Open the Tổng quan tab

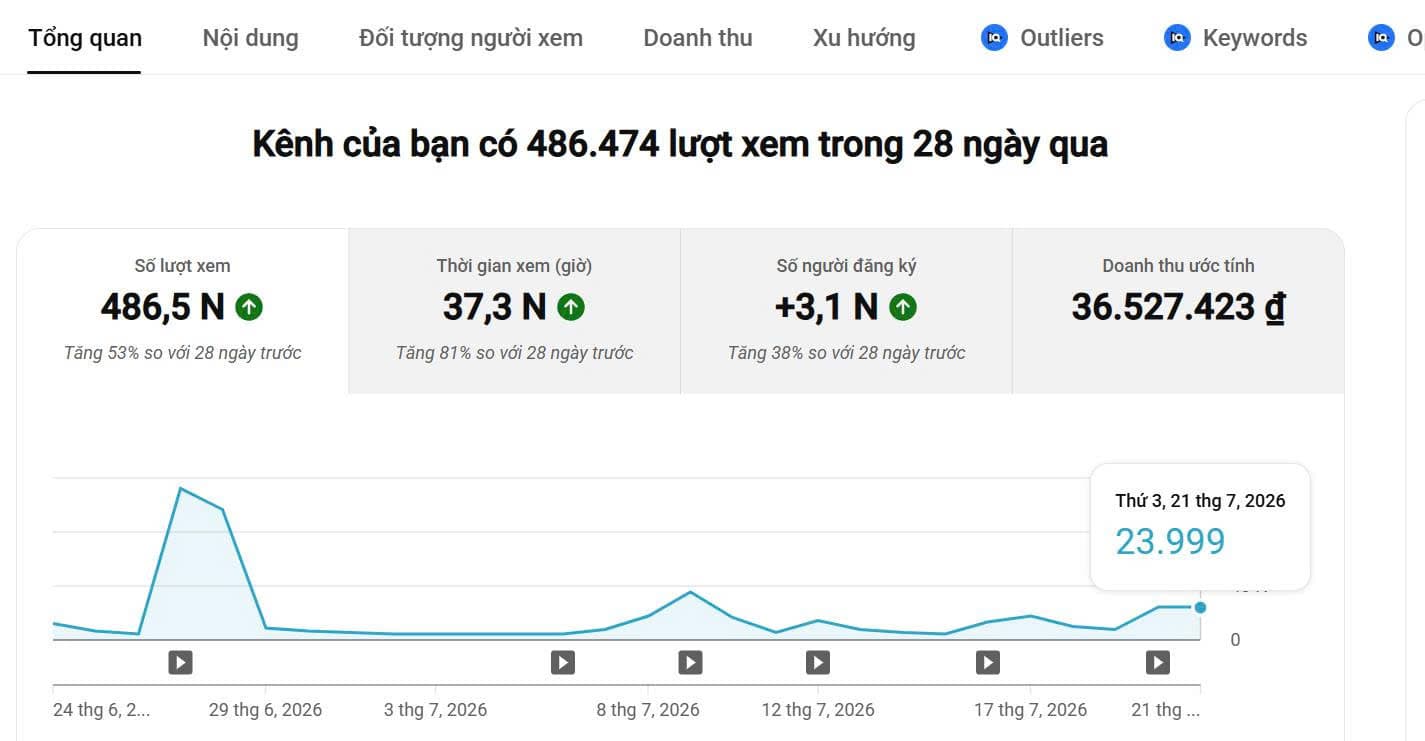(85, 38)
